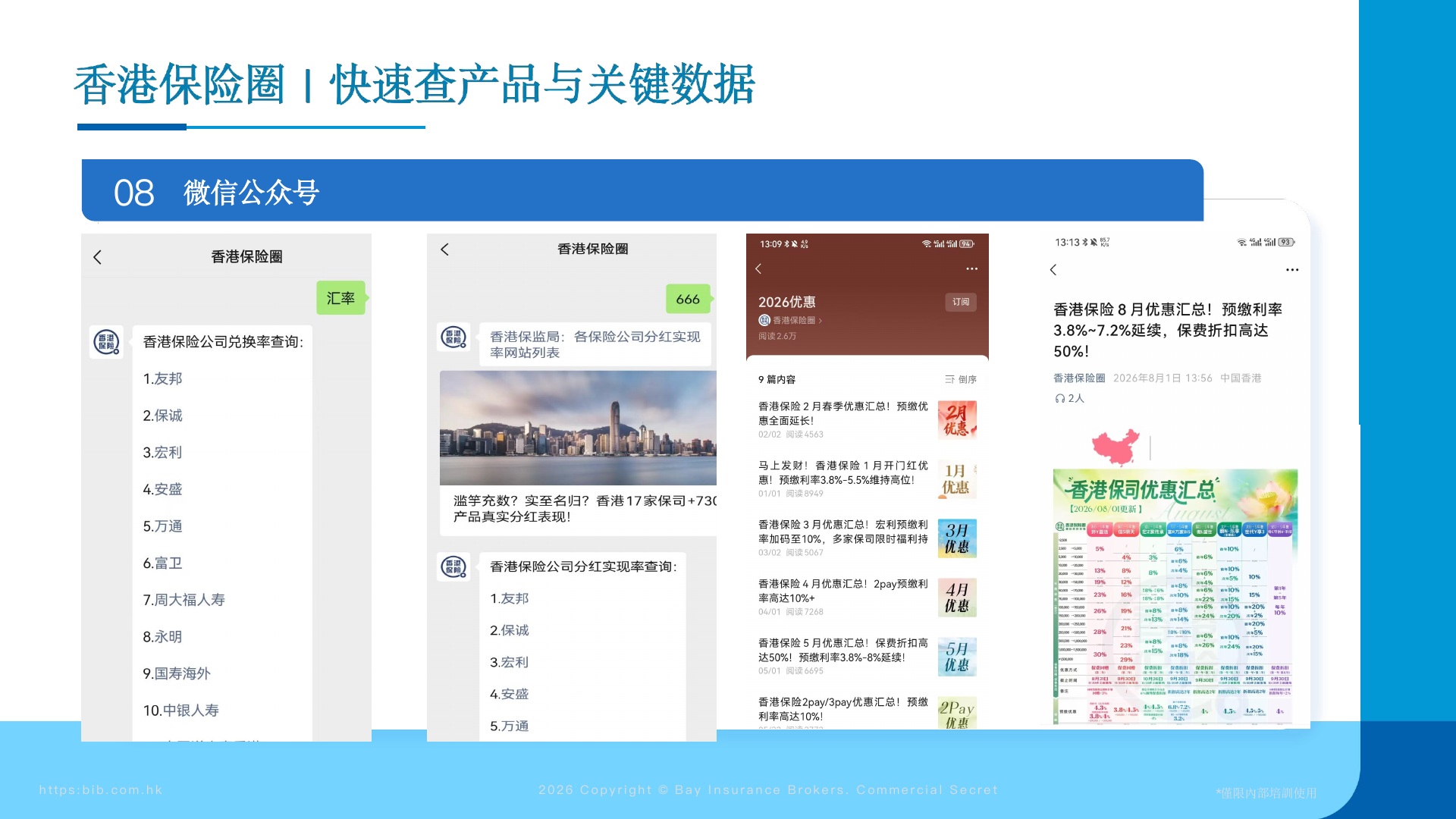This screenshot has height=819, width=1456.
Task: Tap the 倒序 sort order toggle
Action: point(961,379)
